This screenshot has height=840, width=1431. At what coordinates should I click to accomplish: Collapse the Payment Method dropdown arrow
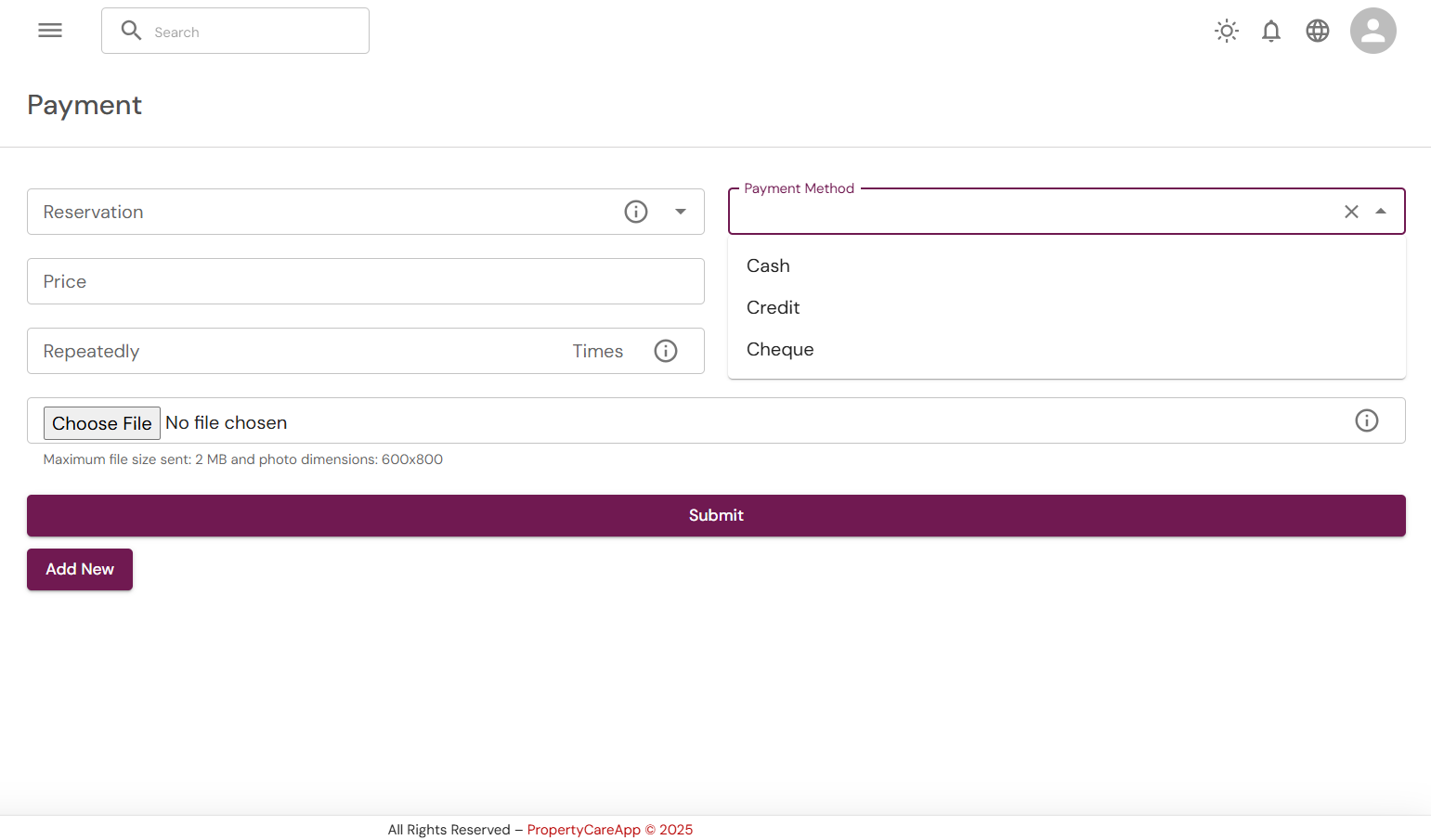click(x=1381, y=212)
